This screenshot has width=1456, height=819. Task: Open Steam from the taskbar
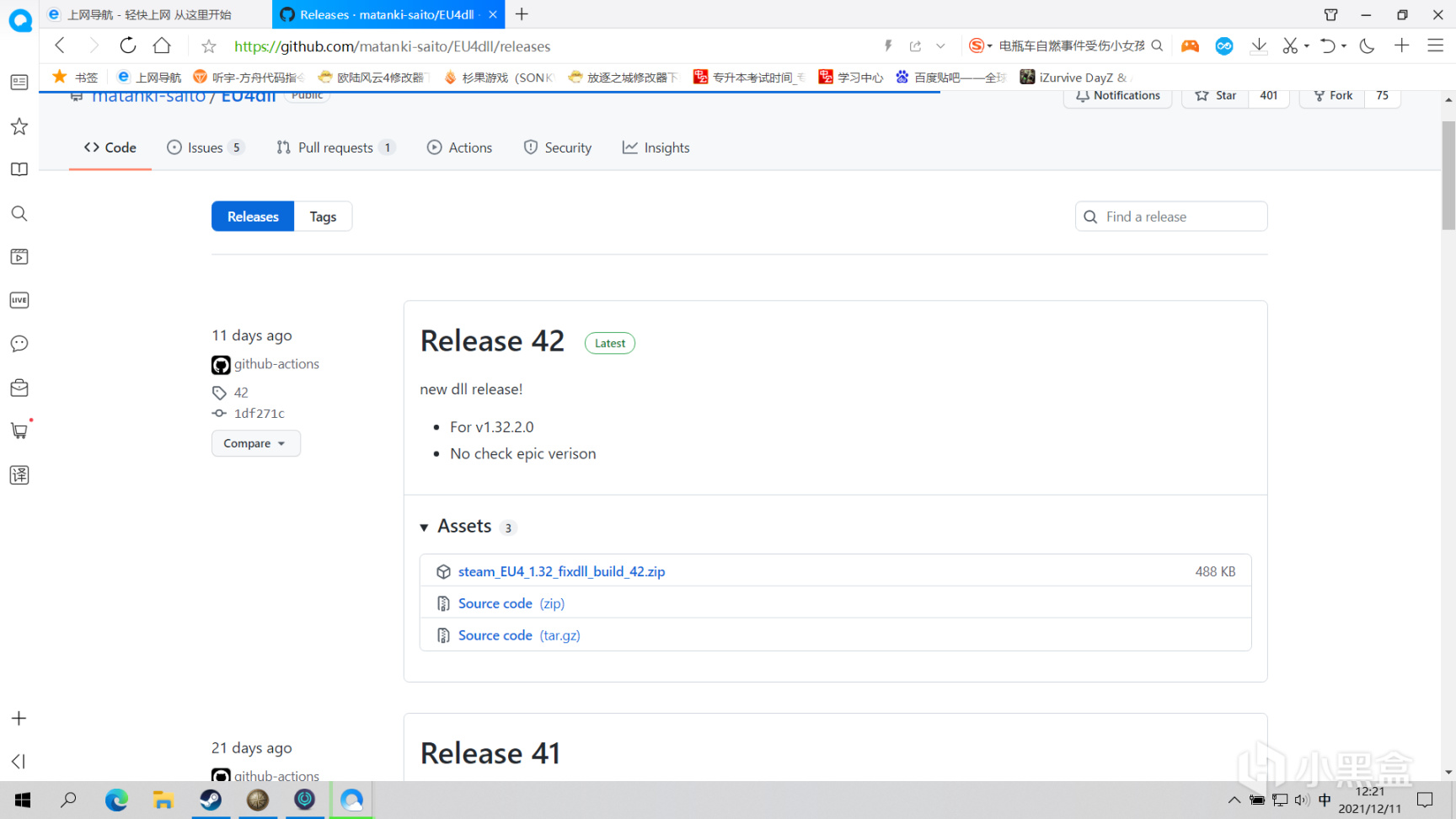[211, 800]
